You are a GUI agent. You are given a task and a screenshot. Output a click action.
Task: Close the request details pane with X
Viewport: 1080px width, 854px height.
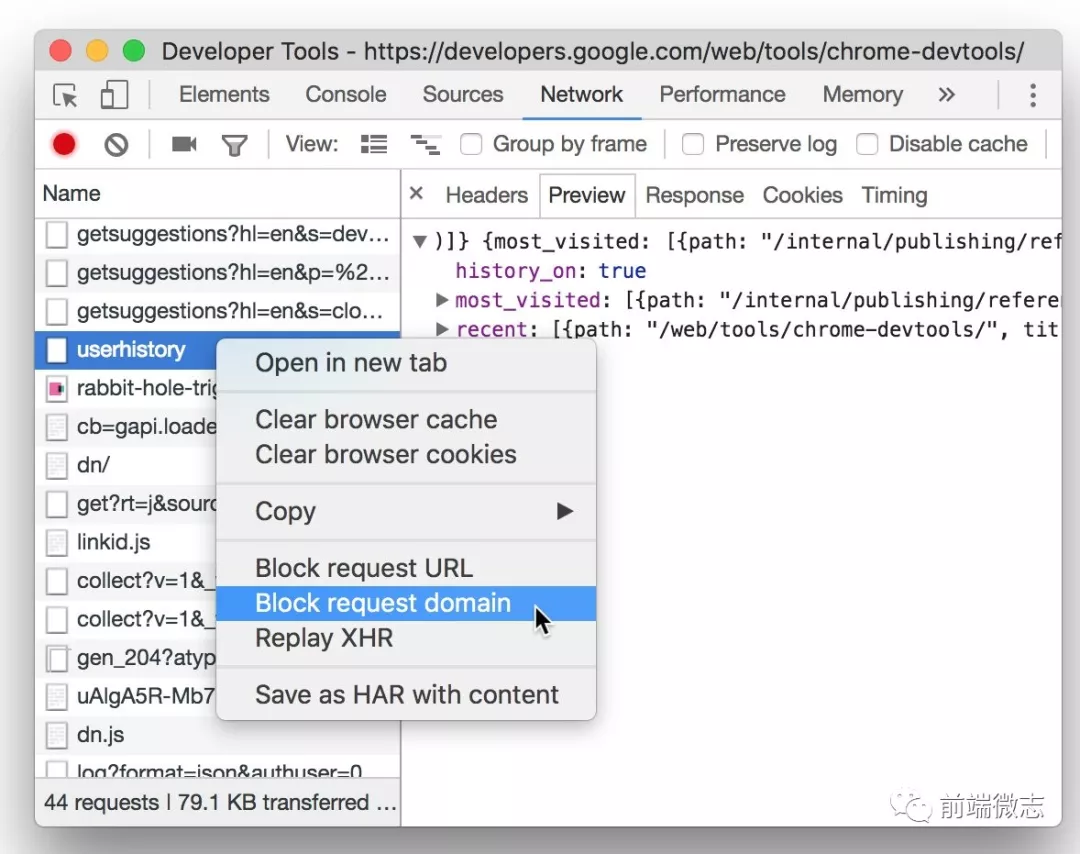[x=416, y=194]
